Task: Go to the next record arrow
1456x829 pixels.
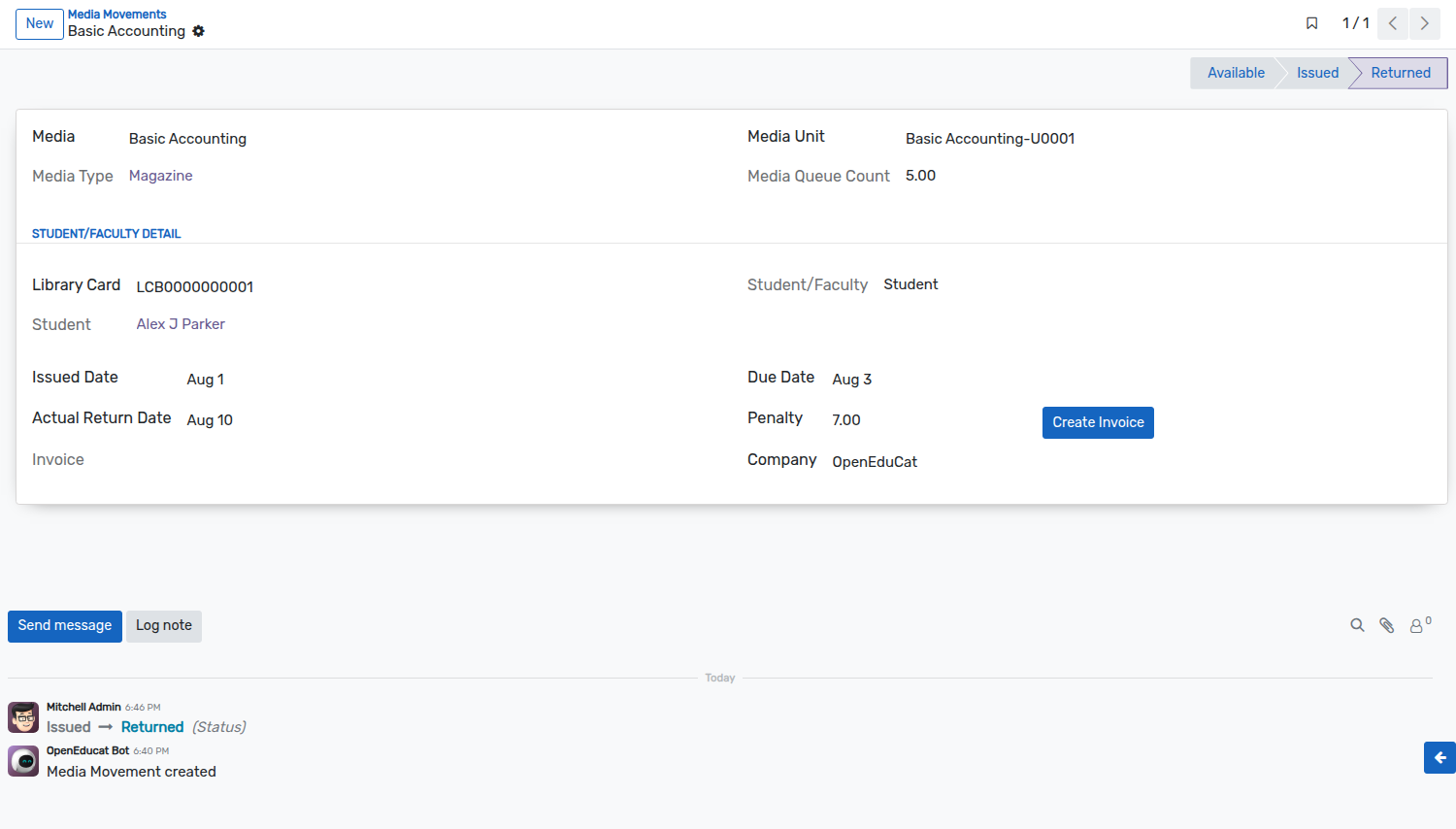Action: tap(1425, 23)
